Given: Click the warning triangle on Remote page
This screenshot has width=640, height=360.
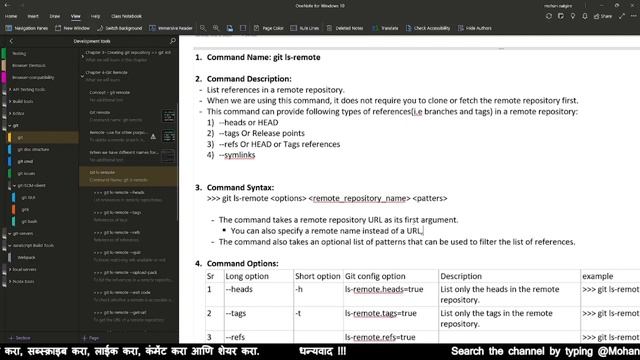Looking at the screenshot, I should point(153,137).
